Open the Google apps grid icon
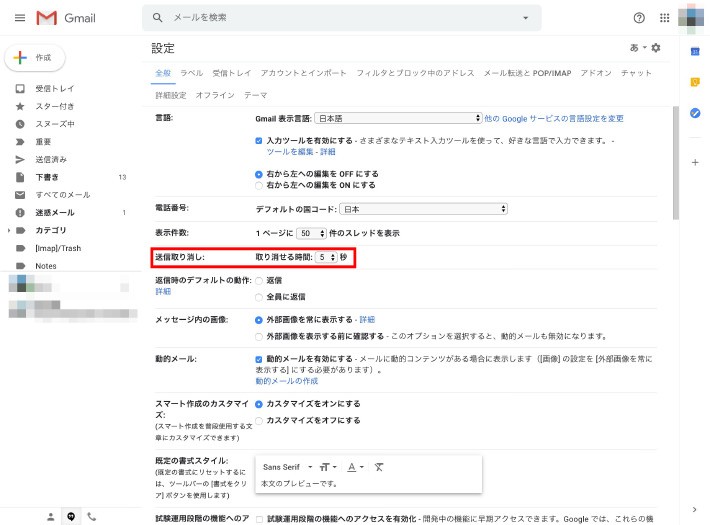The width and height of the screenshot is (710, 525). [664, 18]
